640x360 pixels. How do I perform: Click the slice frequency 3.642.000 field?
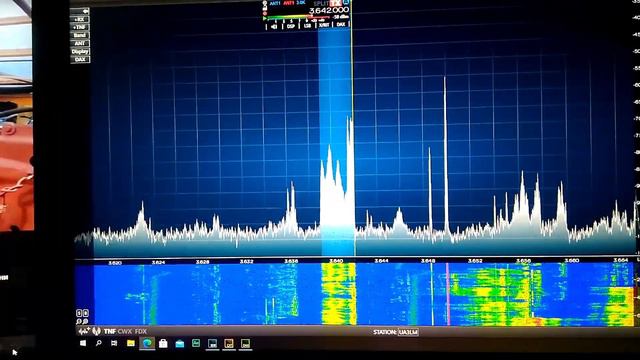click(x=329, y=10)
